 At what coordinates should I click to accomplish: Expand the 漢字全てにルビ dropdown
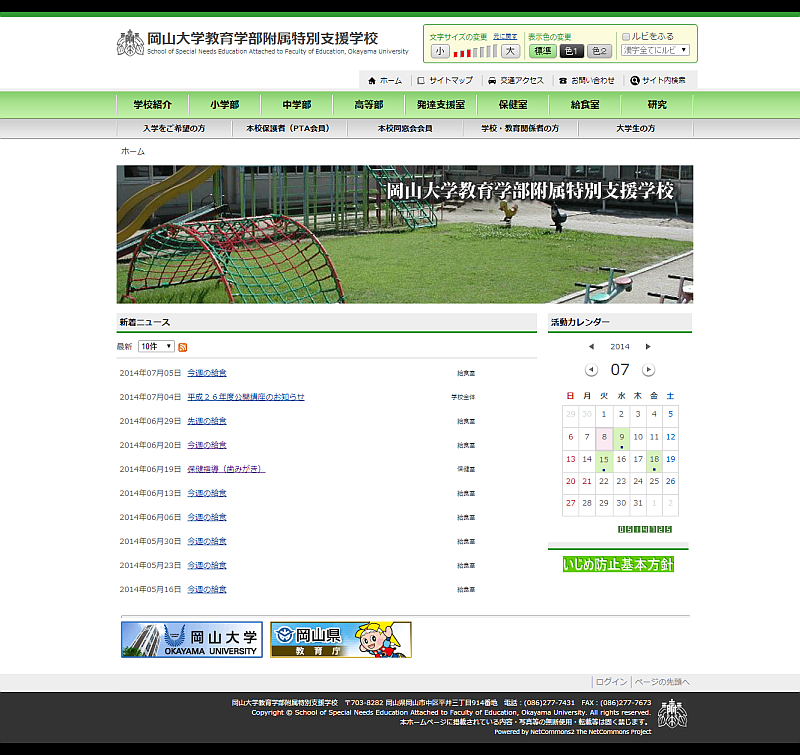point(655,50)
